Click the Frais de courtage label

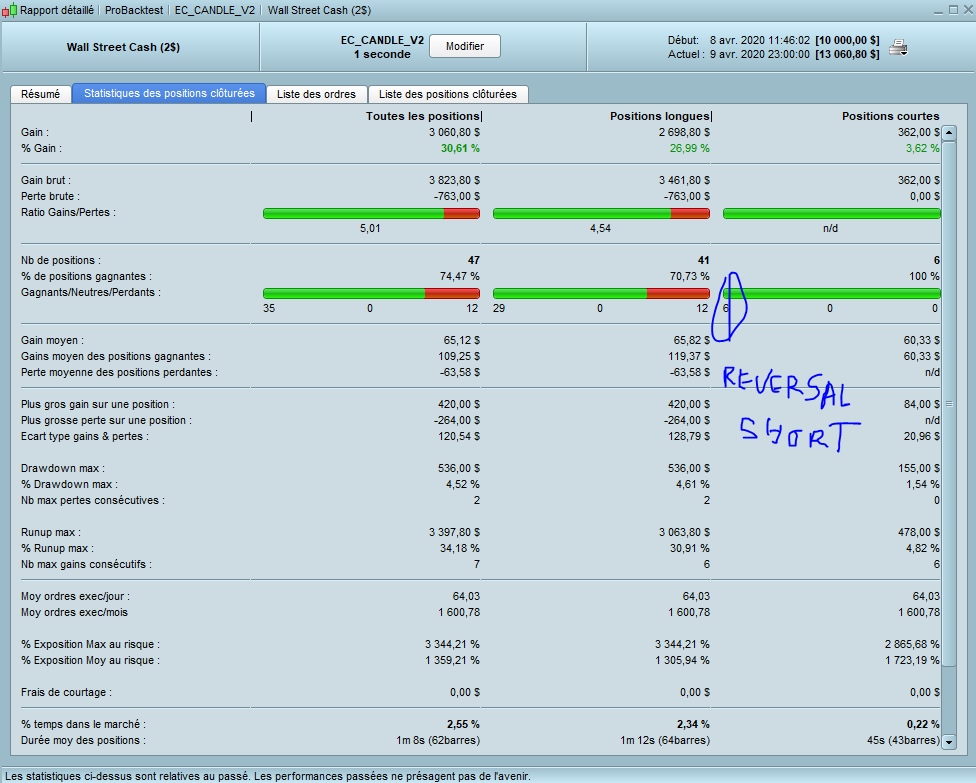pyautogui.click(x=67, y=693)
